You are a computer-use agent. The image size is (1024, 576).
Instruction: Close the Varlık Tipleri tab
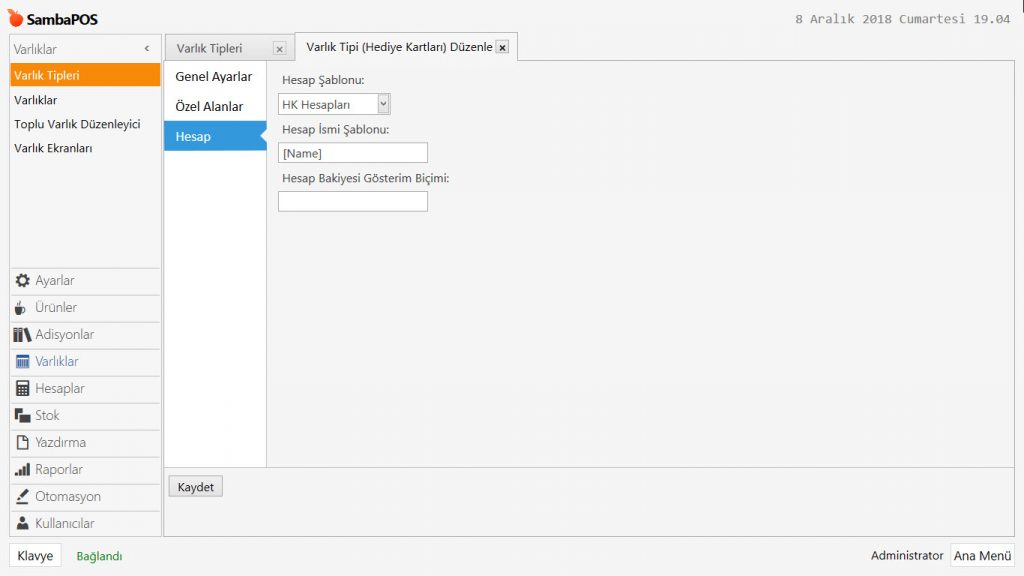tap(279, 49)
